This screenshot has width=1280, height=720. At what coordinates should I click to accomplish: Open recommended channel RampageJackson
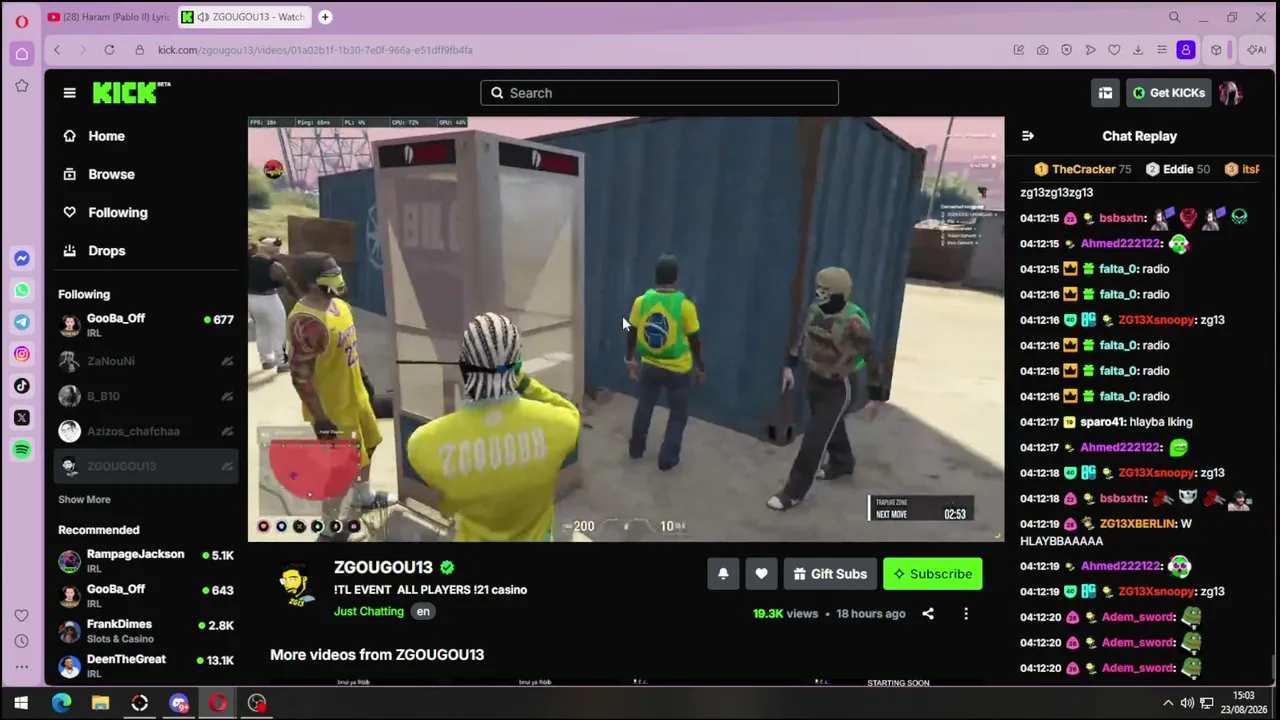click(146, 561)
